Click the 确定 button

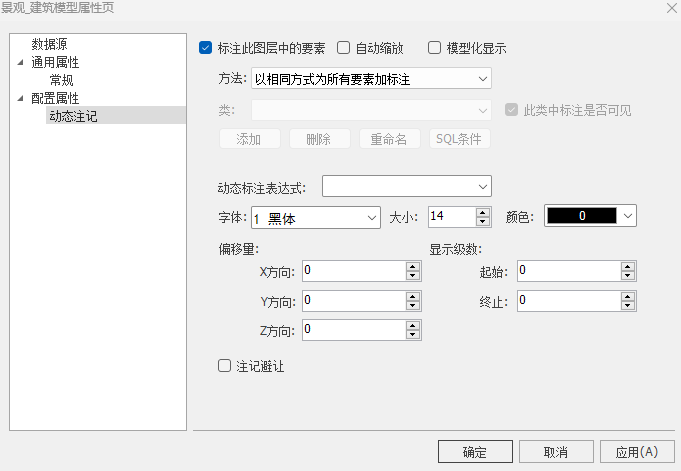(475, 452)
